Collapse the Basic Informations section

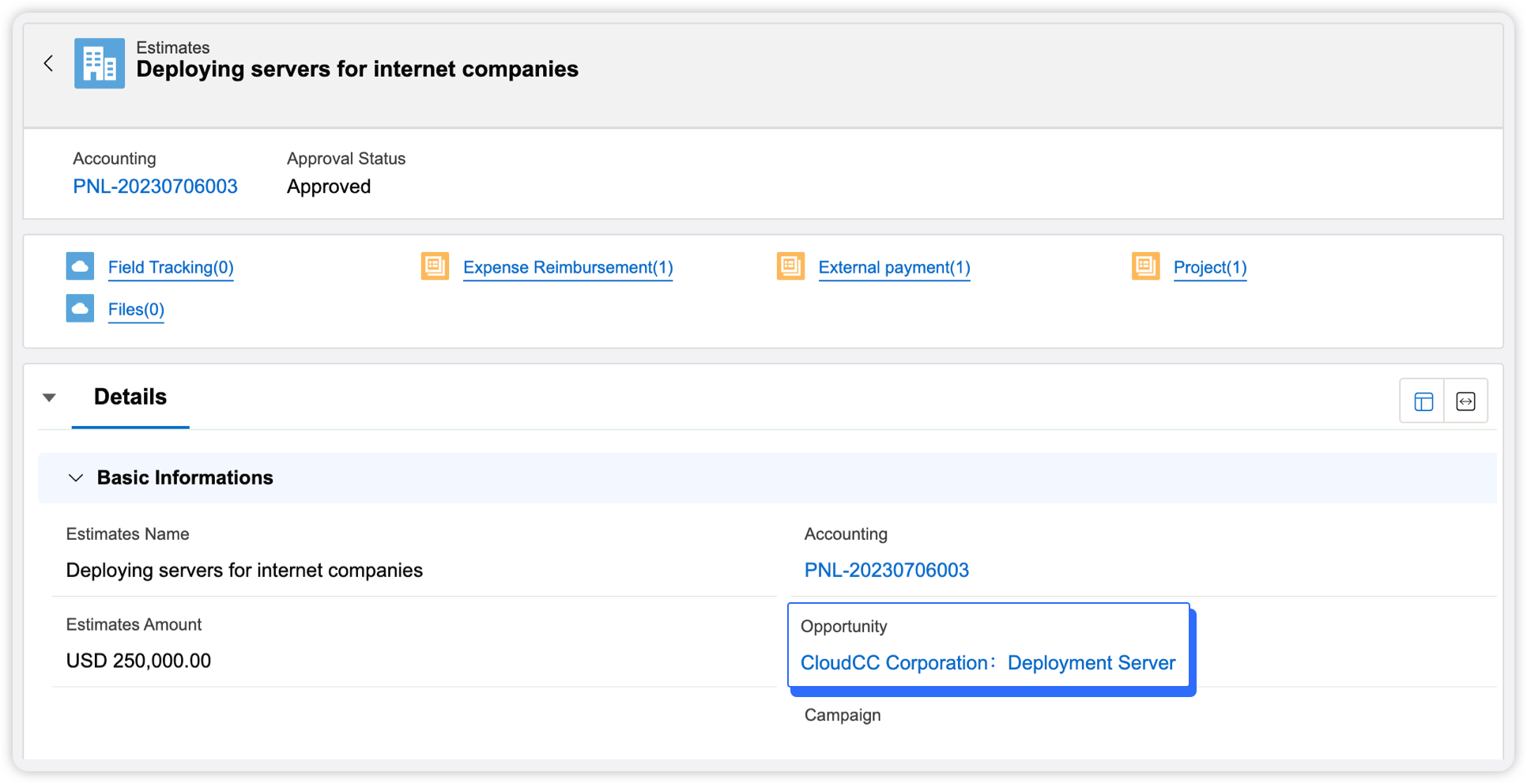tap(76, 477)
